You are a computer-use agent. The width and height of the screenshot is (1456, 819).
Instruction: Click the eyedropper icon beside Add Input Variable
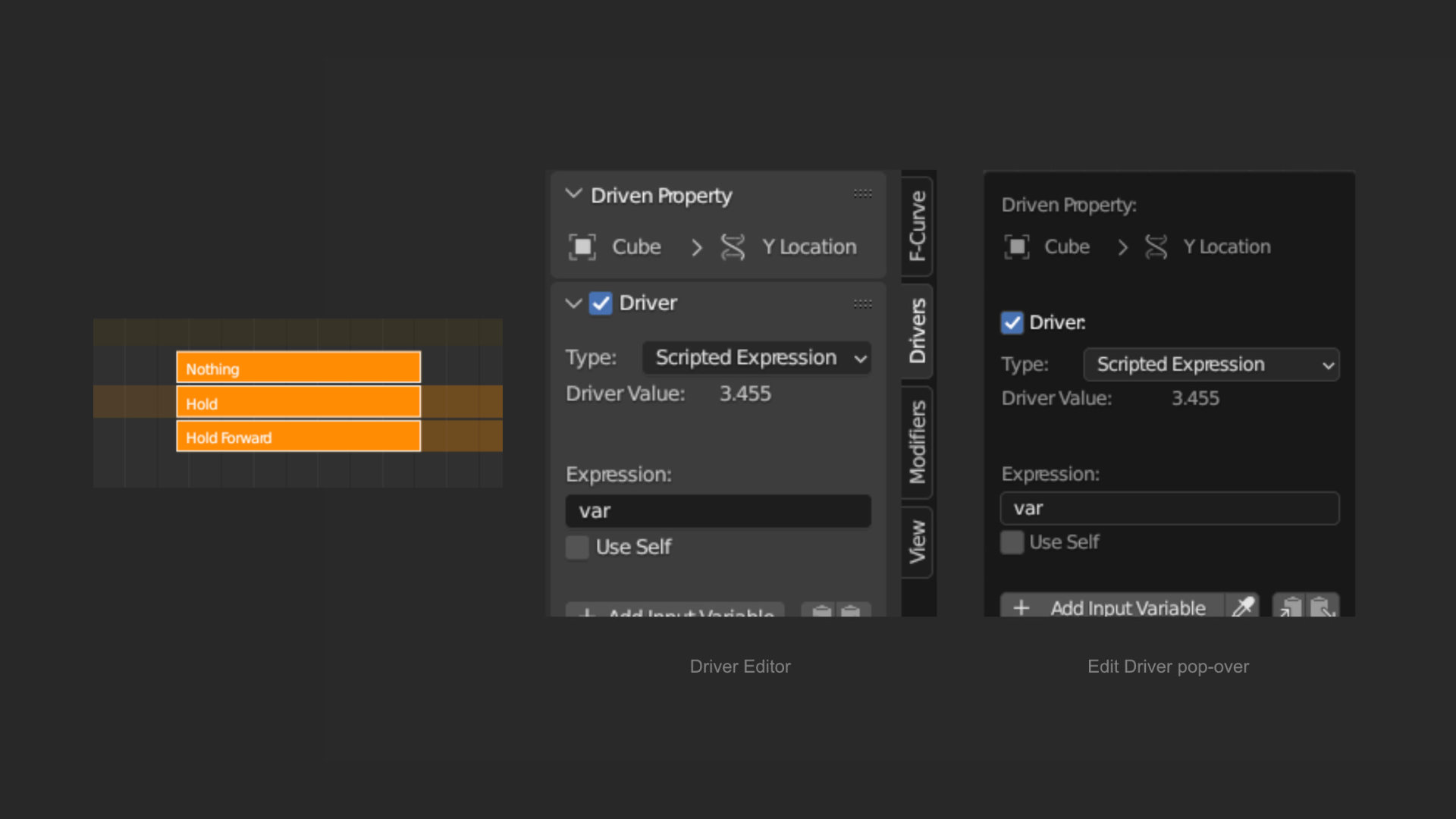[1243, 607]
